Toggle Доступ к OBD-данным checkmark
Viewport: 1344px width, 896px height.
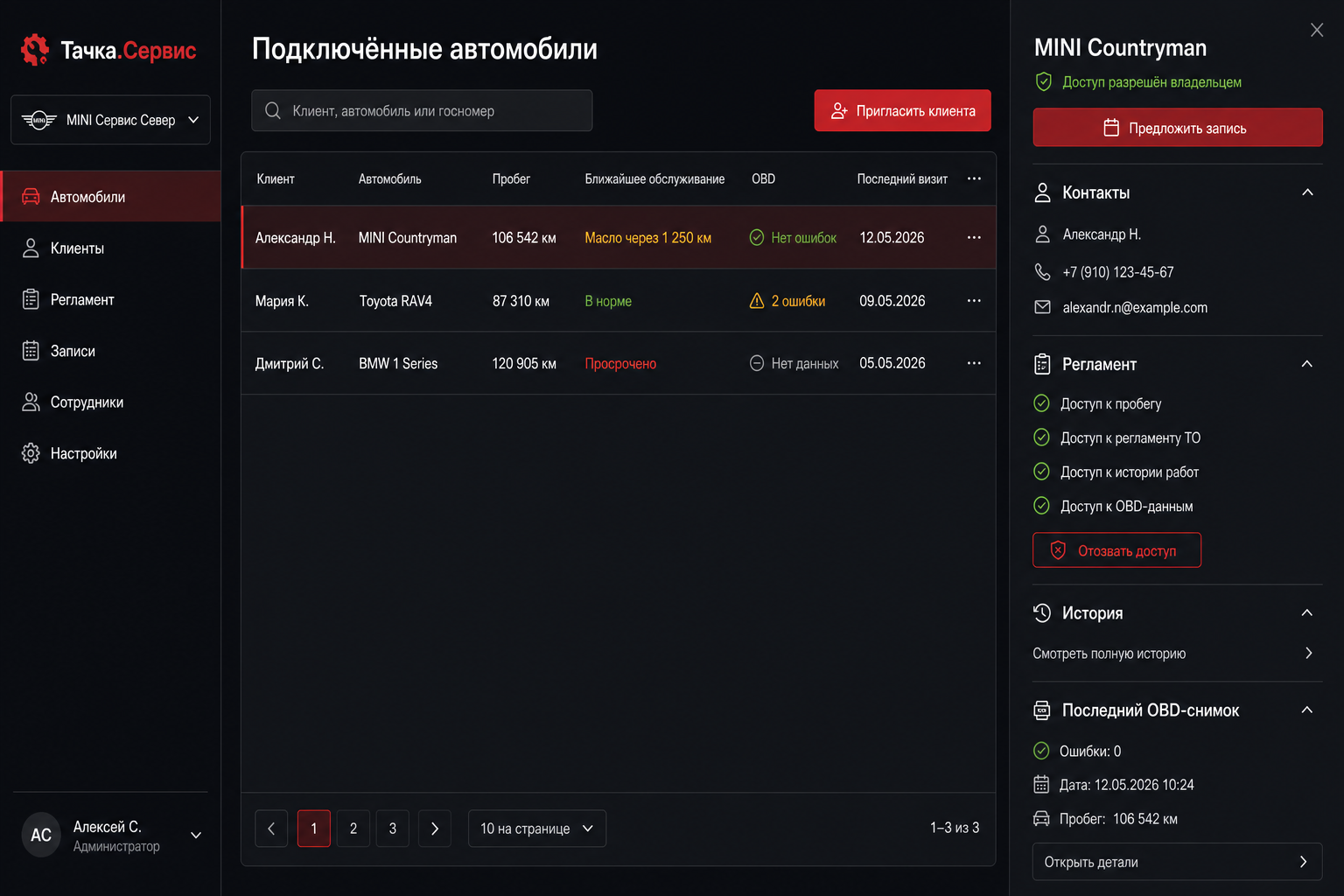click(x=1041, y=506)
